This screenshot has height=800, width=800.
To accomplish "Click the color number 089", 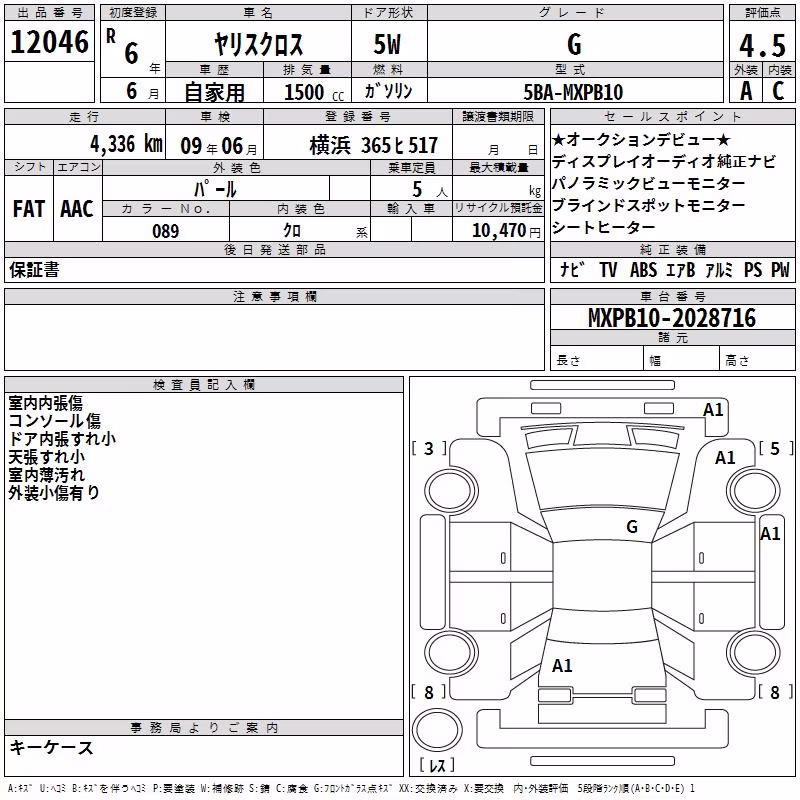I will (165, 231).
